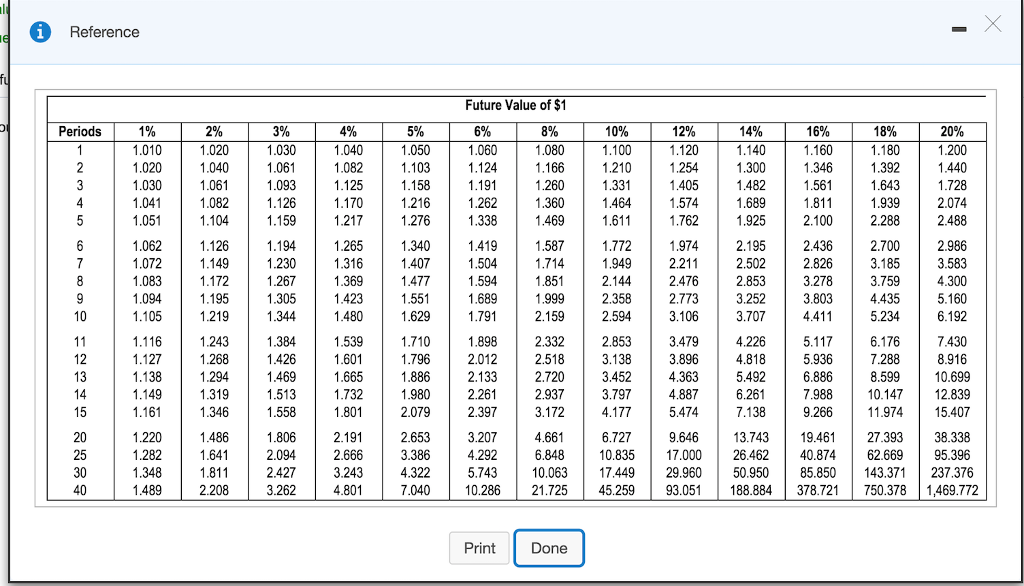Click the blue info icon beside Reference
The height and width of the screenshot is (586, 1024).
(x=40, y=31)
